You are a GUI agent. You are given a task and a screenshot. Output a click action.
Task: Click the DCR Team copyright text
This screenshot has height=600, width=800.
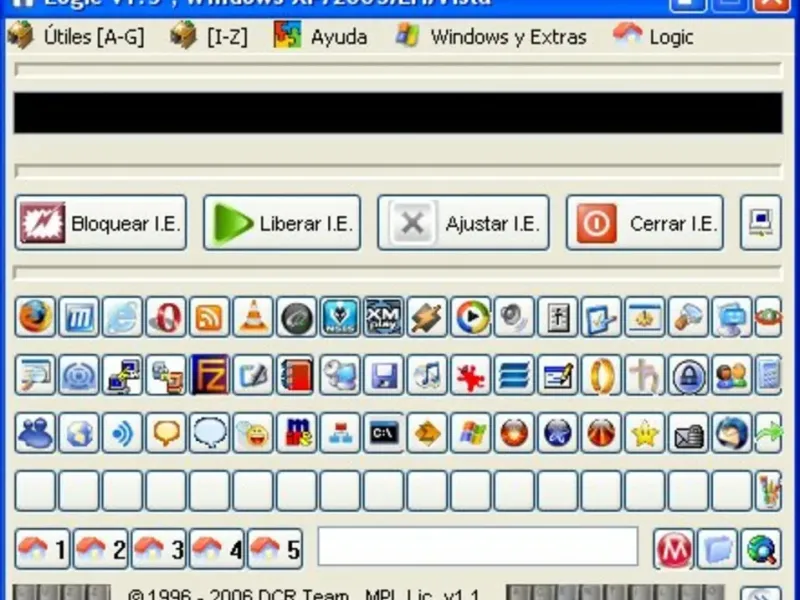click(304, 594)
